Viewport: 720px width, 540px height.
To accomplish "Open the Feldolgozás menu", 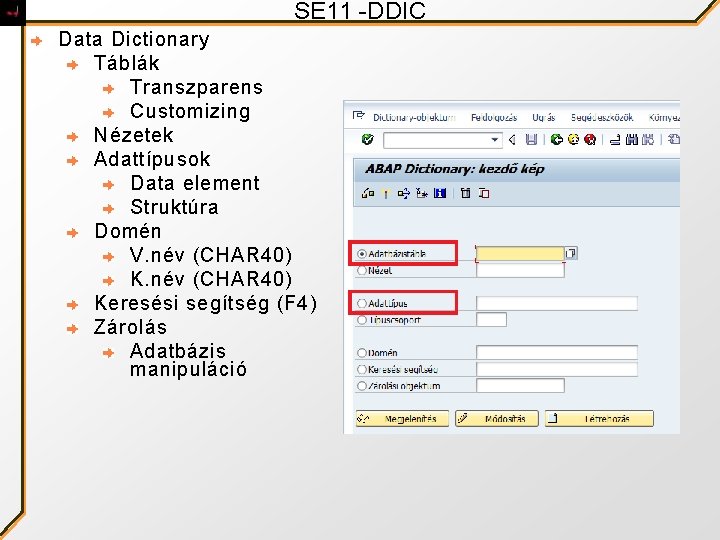I will [x=494, y=118].
